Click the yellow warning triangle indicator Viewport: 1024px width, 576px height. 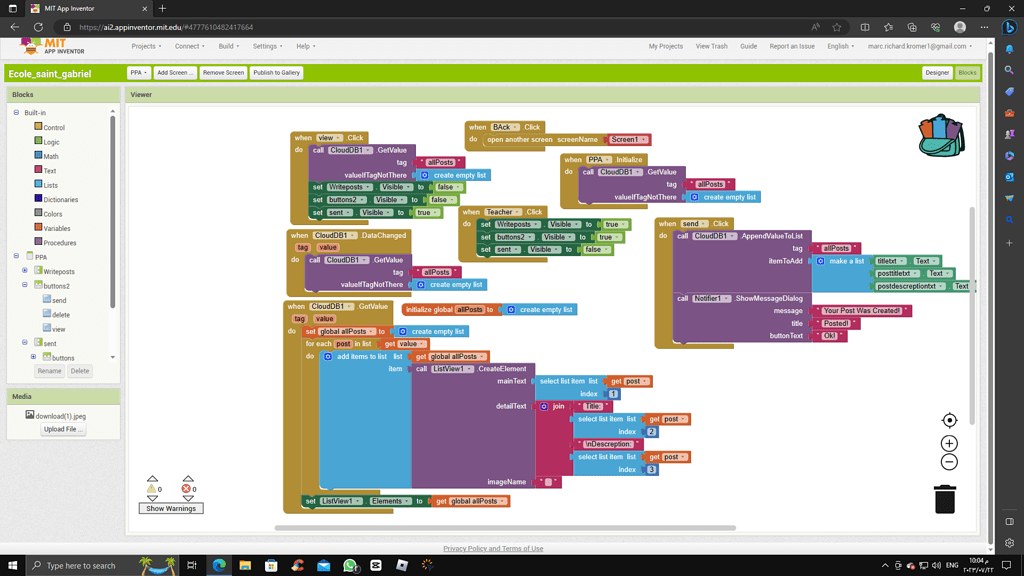[152, 489]
